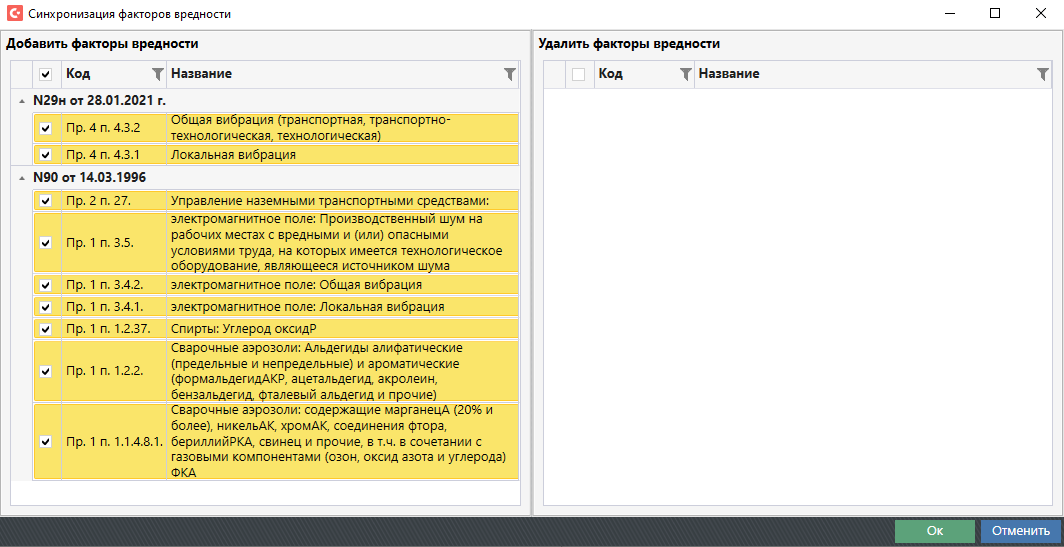The width and height of the screenshot is (1064, 547).
Task: Uncheck the select-all checkbox in add factors header
Action: coord(45,74)
